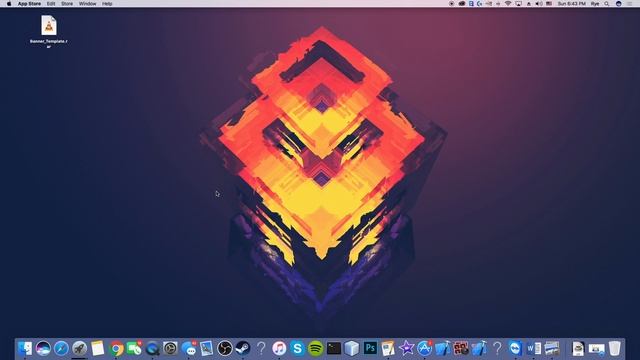Image resolution: width=640 pixels, height=360 pixels.
Task: Select the Banner_Template.rar file on desktop
Action: click(49, 31)
